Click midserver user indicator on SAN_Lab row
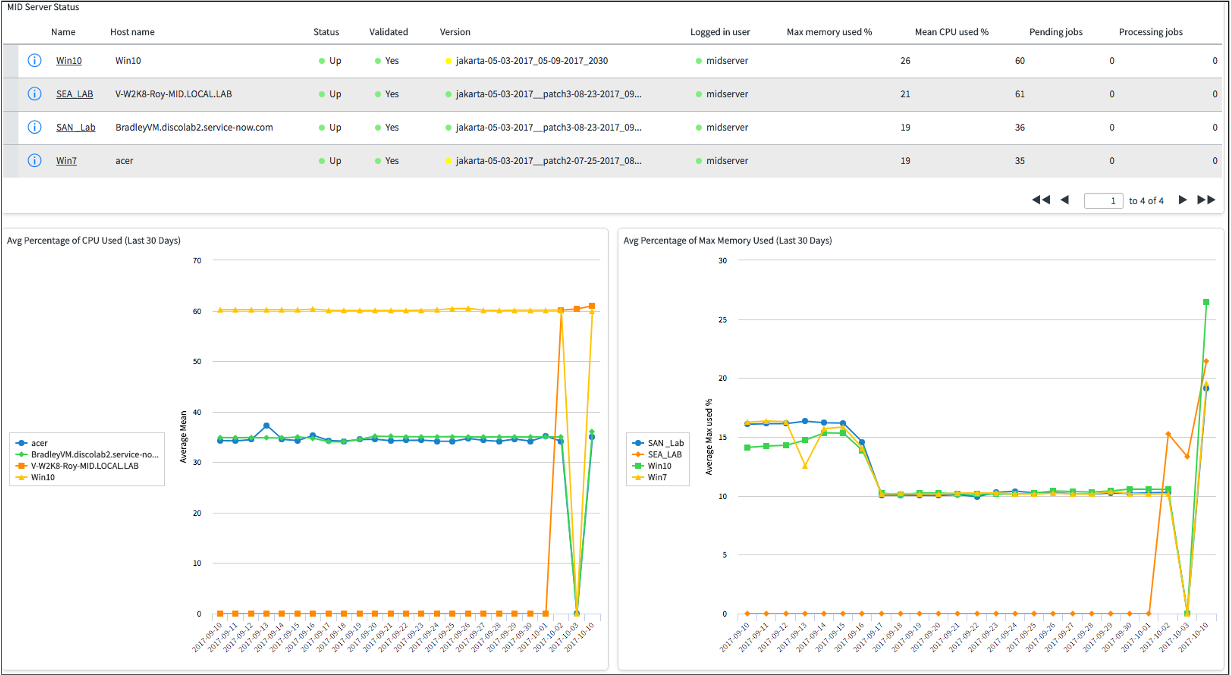 [x=697, y=127]
